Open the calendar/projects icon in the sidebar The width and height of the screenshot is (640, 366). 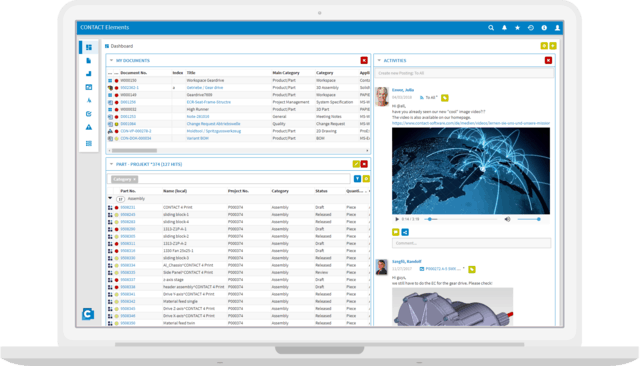89,87
